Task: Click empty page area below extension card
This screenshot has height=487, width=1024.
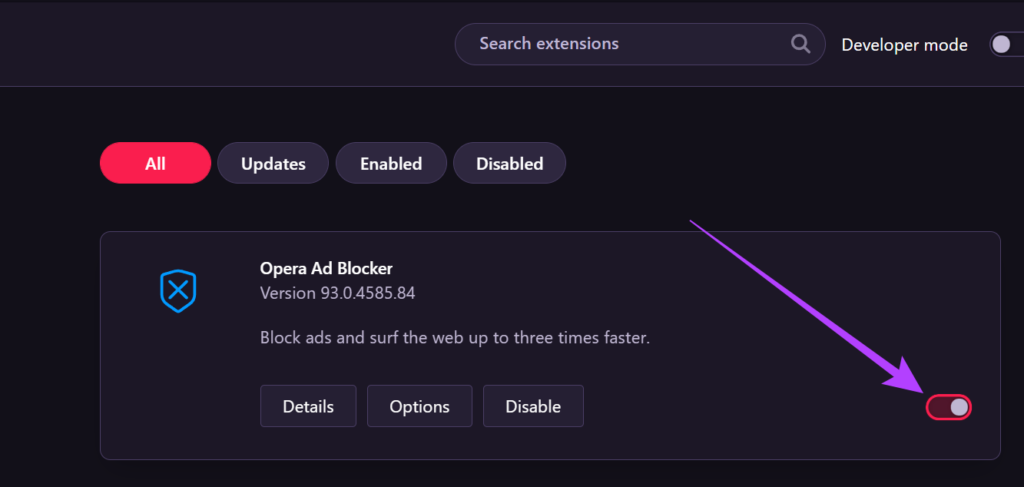Action: pos(500,474)
